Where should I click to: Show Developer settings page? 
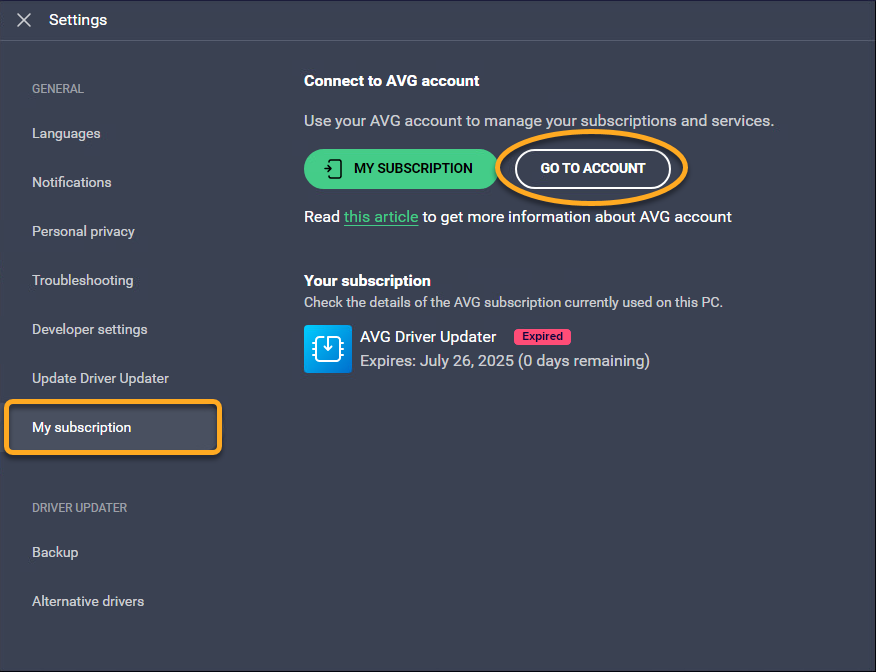pyautogui.click(x=89, y=330)
